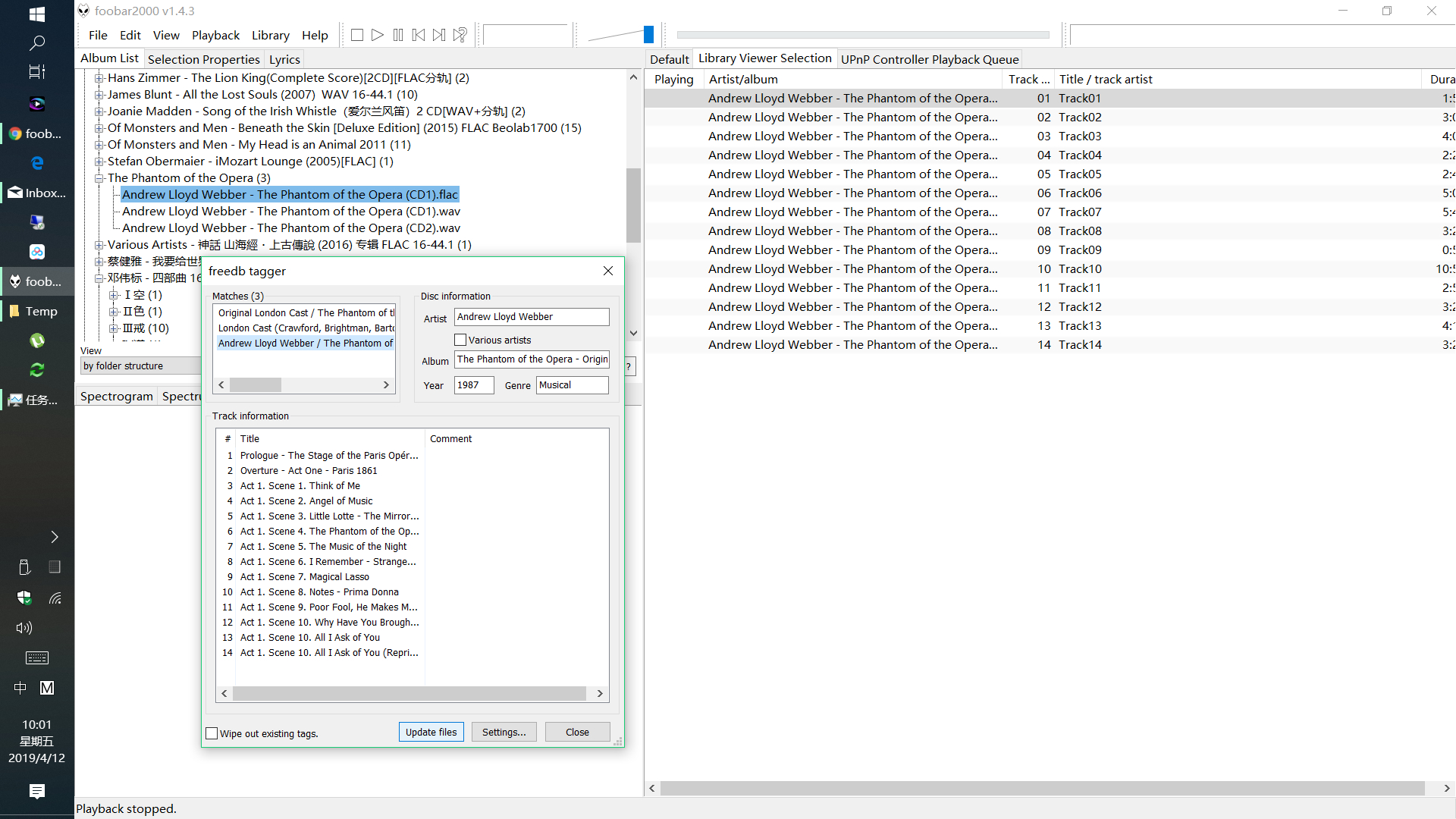Screen dimensions: 1456x819
Task: Click the Stop playback icon
Action: pyautogui.click(x=357, y=35)
